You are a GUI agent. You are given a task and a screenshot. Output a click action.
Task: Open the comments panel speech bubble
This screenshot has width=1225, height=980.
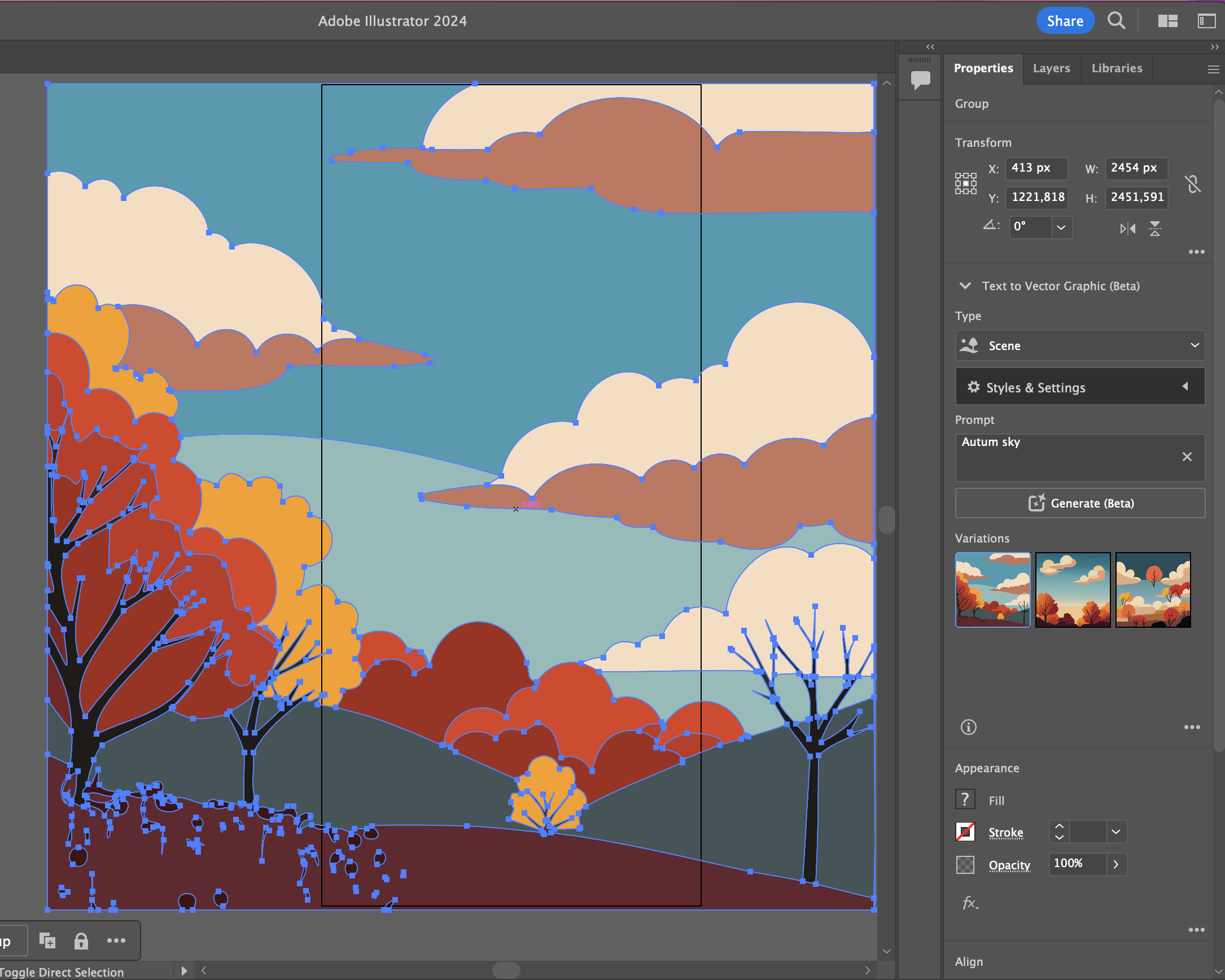[x=920, y=79]
